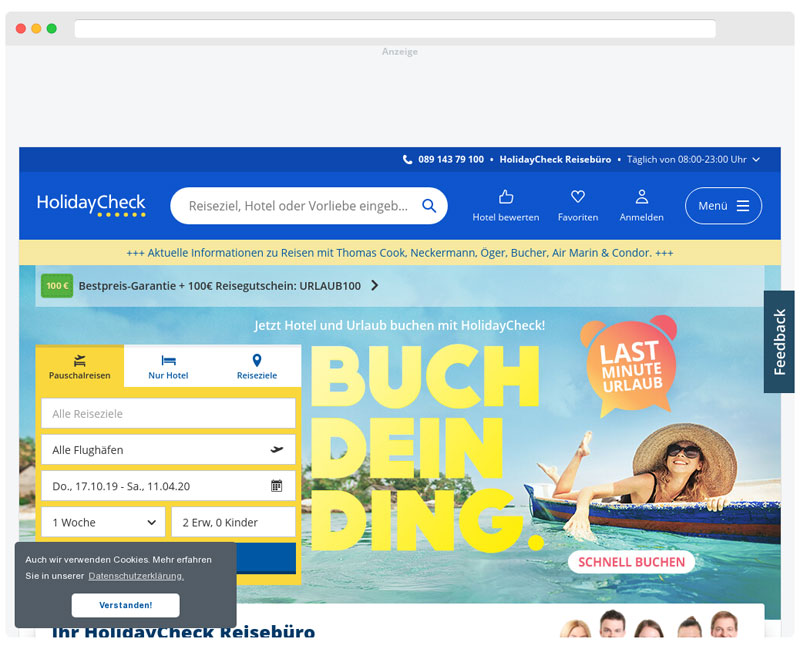The image size is (800, 649).
Task: Click the chevron after Bestpreis-Garantie text
Action: coord(374,285)
